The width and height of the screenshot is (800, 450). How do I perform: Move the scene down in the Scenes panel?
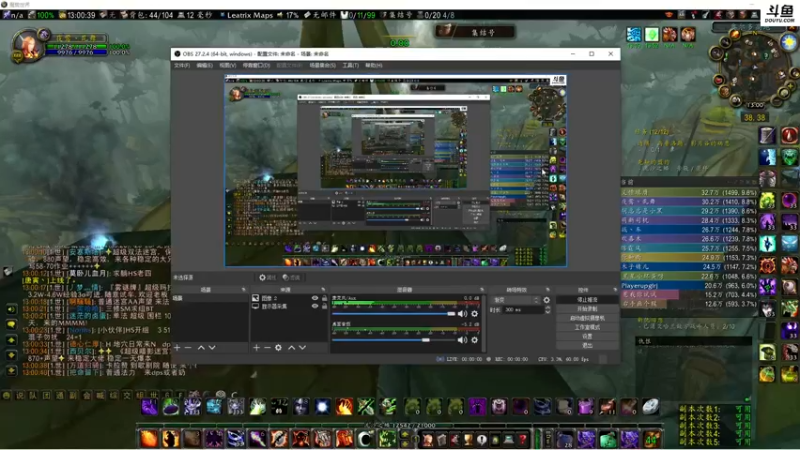tap(212, 347)
